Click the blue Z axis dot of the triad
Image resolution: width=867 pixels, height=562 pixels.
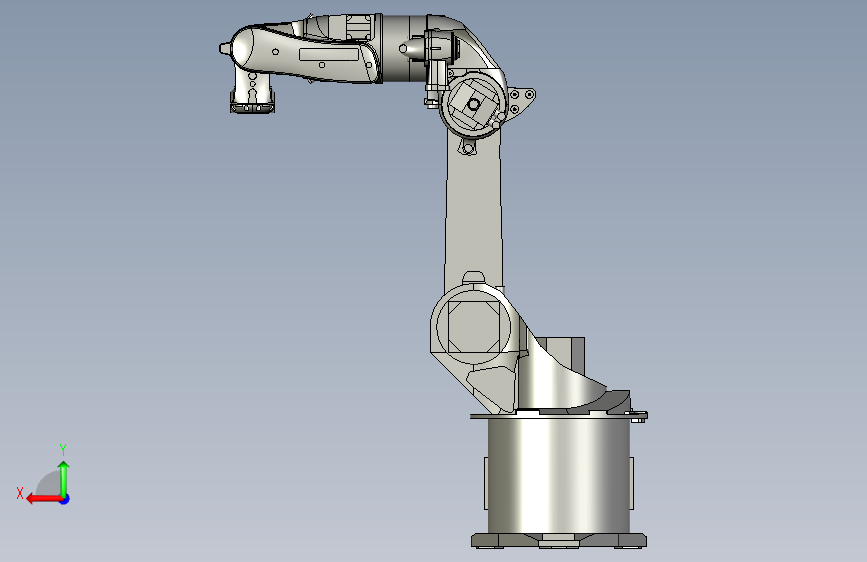(x=65, y=499)
